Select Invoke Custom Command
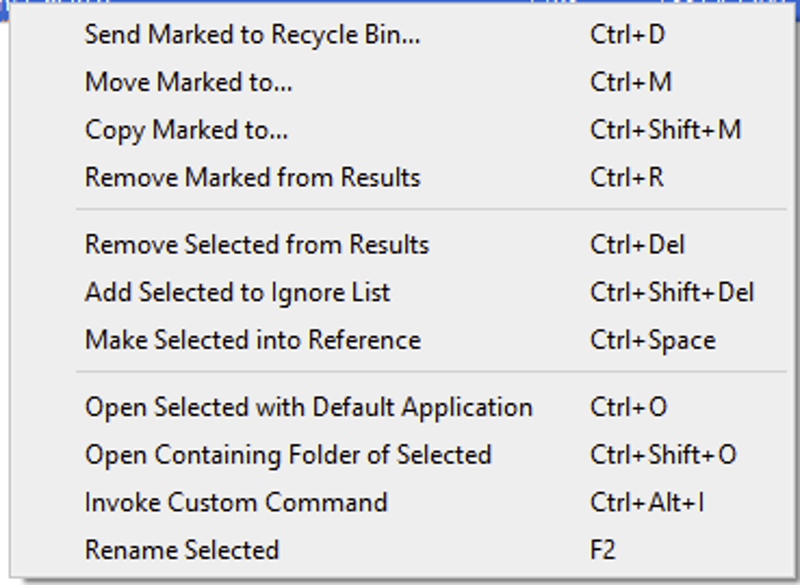 click(x=401, y=502)
